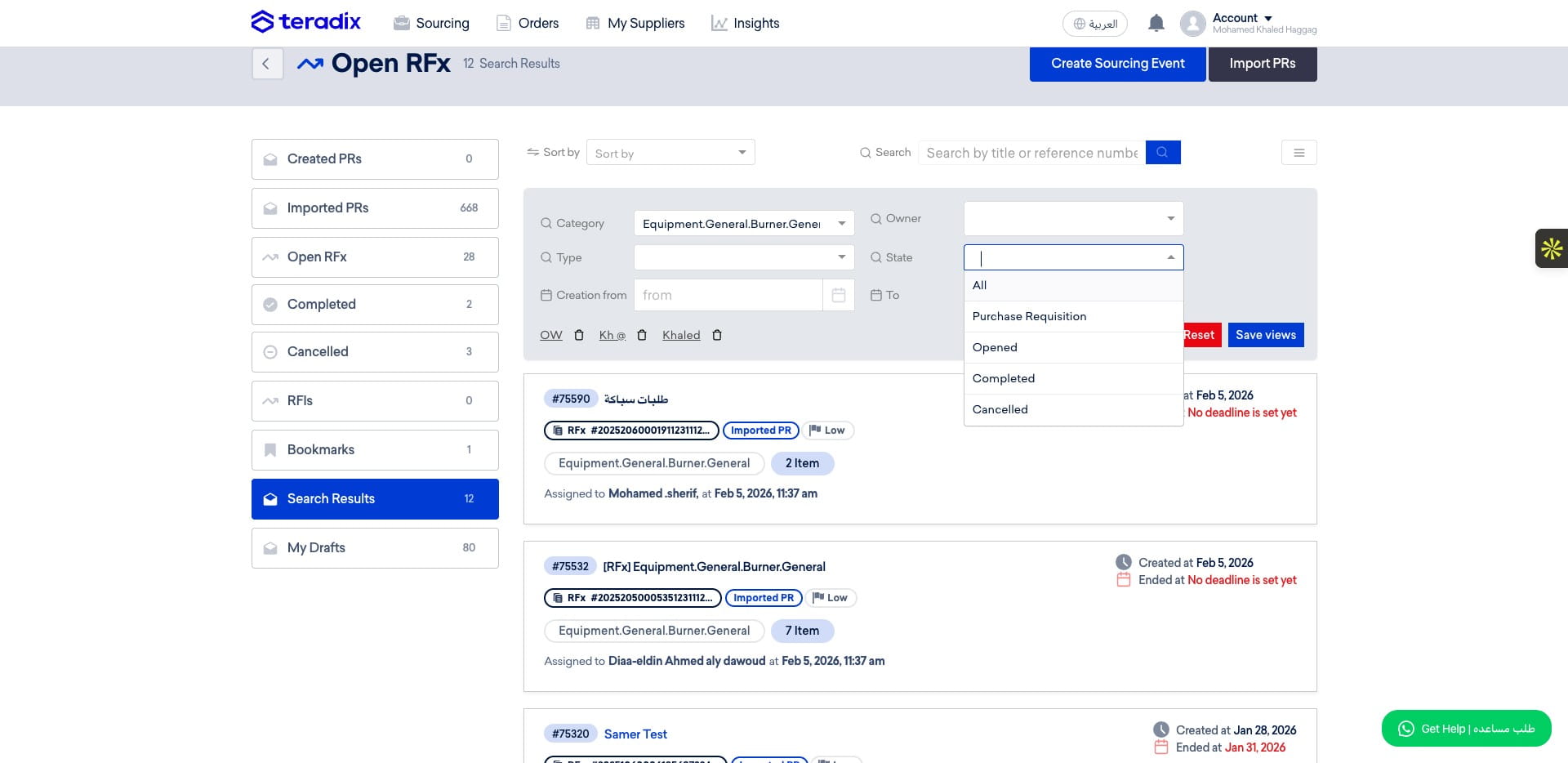This screenshot has height=763, width=1568.
Task: Select Opened state option
Action: (1073, 347)
